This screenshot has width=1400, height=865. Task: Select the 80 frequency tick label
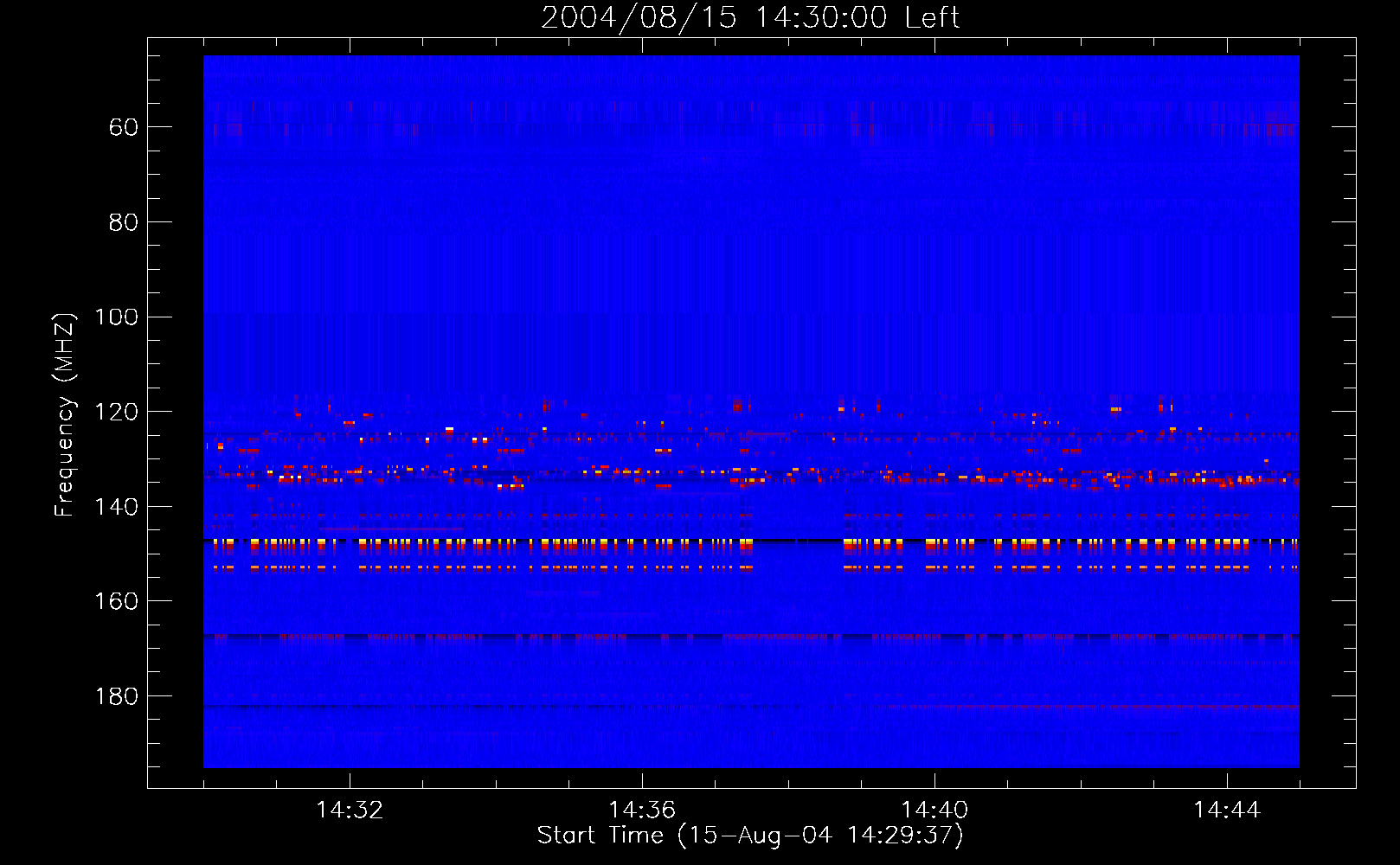point(124,222)
